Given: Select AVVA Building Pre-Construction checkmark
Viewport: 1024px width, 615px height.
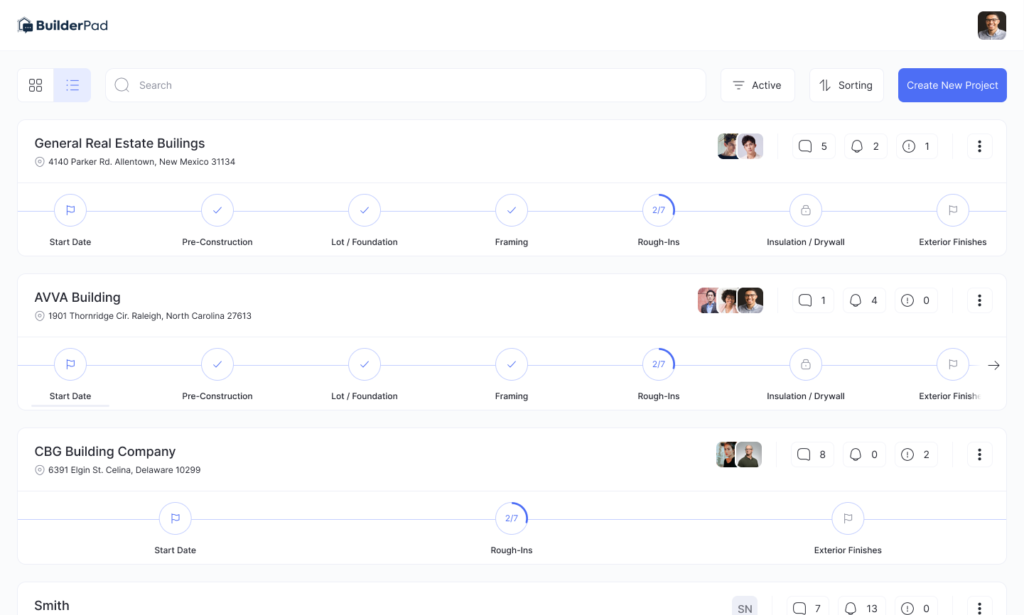Looking at the screenshot, I should 217,364.
